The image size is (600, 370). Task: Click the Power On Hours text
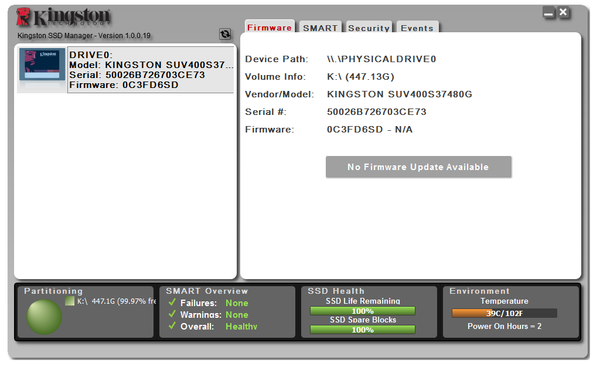[x=504, y=326]
